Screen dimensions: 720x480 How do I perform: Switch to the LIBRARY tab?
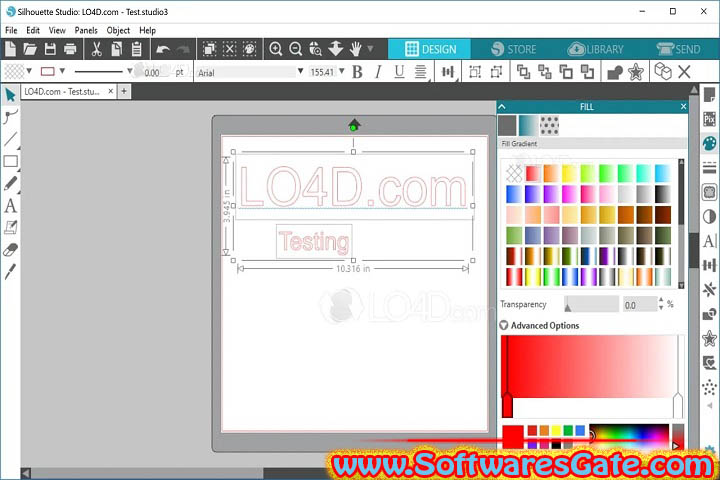[596, 49]
